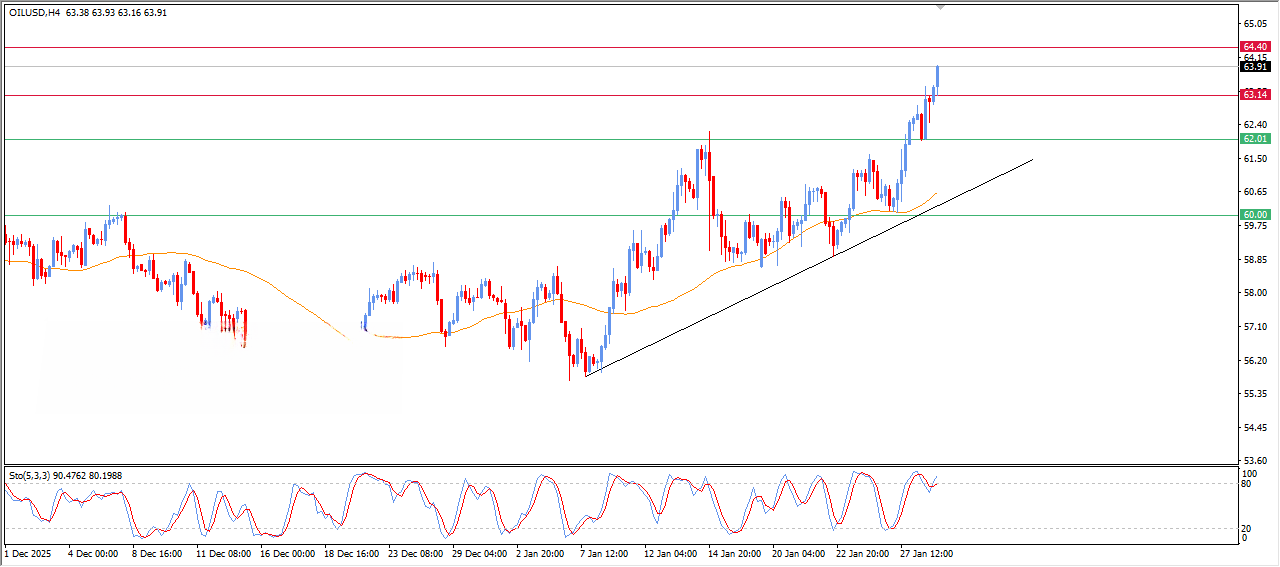Click the 20 level on stochastic scale

tap(1246, 528)
